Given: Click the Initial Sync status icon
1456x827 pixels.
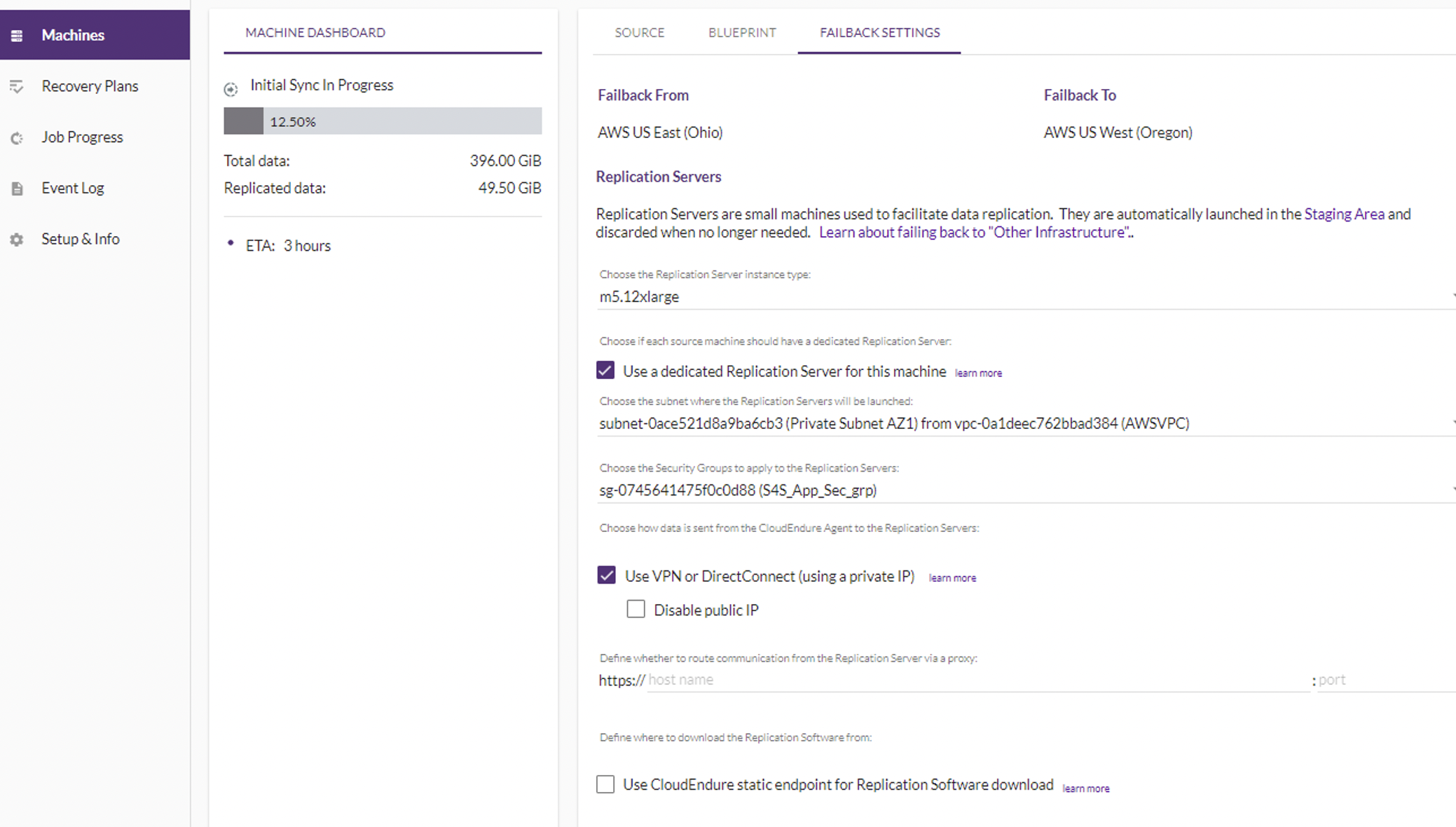Looking at the screenshot, I should click(x=231, y=89).
